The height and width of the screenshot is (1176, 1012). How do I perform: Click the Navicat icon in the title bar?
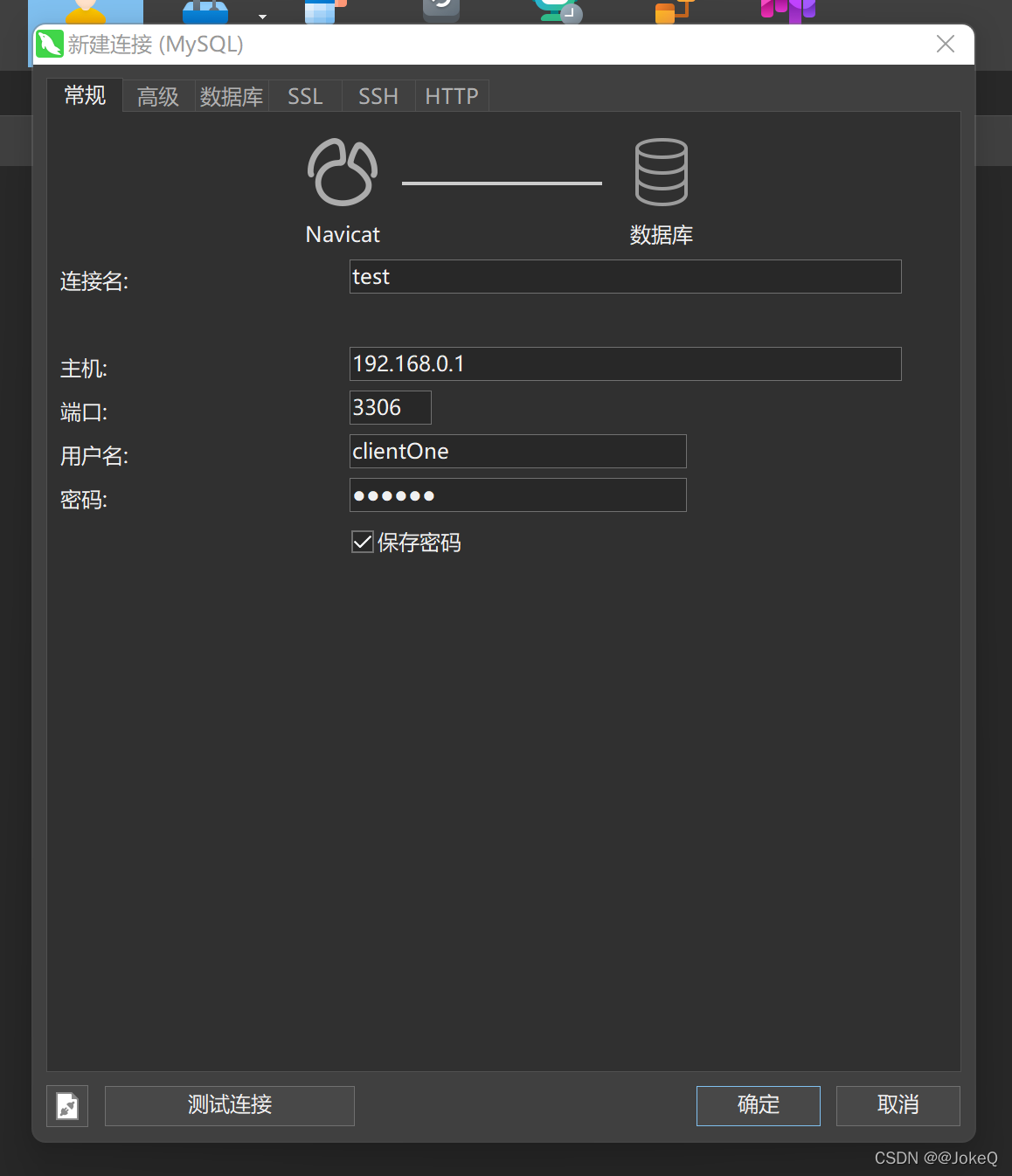click(50, 44)
